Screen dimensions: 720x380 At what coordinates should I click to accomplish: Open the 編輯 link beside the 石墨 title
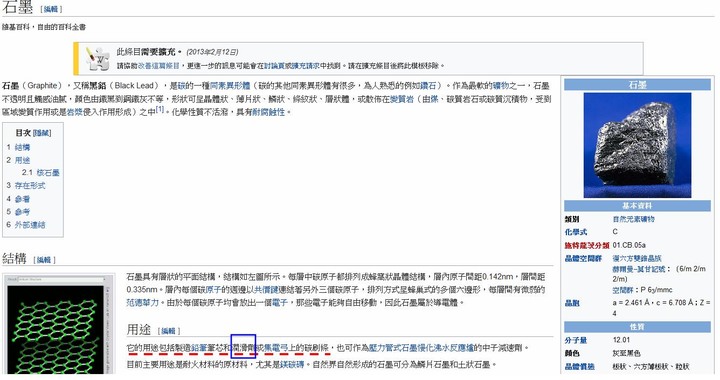51,9
